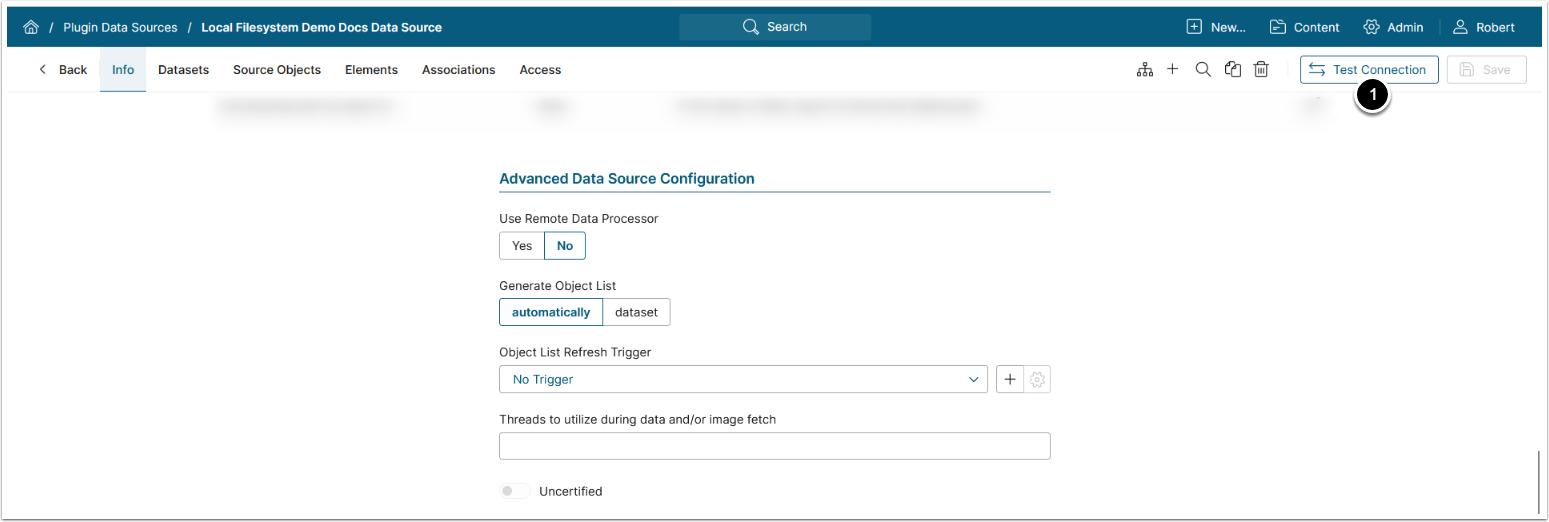Open the Source Objects tab

point(277,70)
